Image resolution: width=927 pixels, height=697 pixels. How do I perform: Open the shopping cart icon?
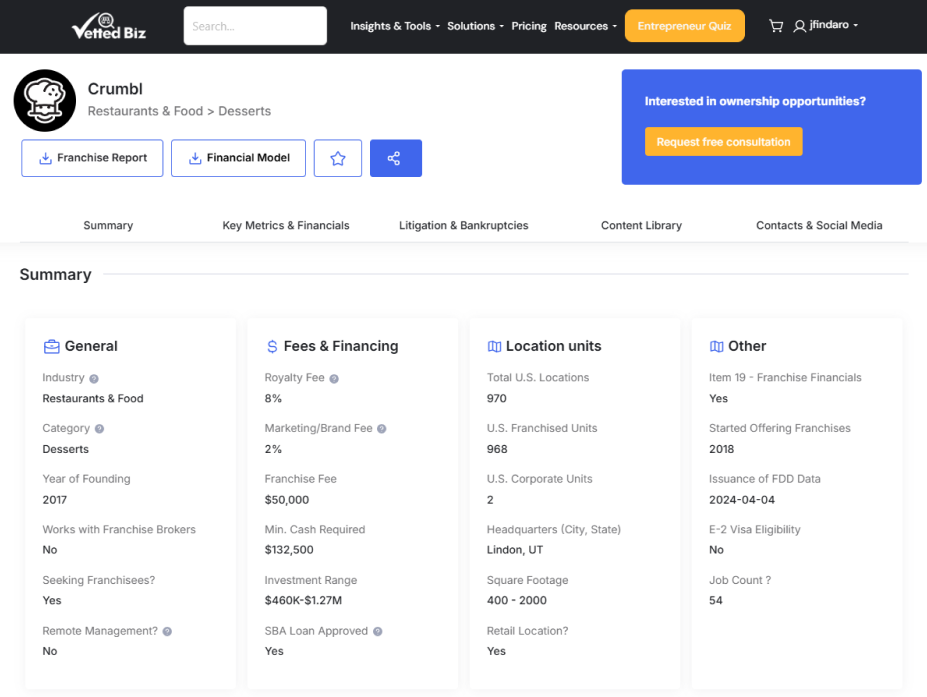[776, 26]
